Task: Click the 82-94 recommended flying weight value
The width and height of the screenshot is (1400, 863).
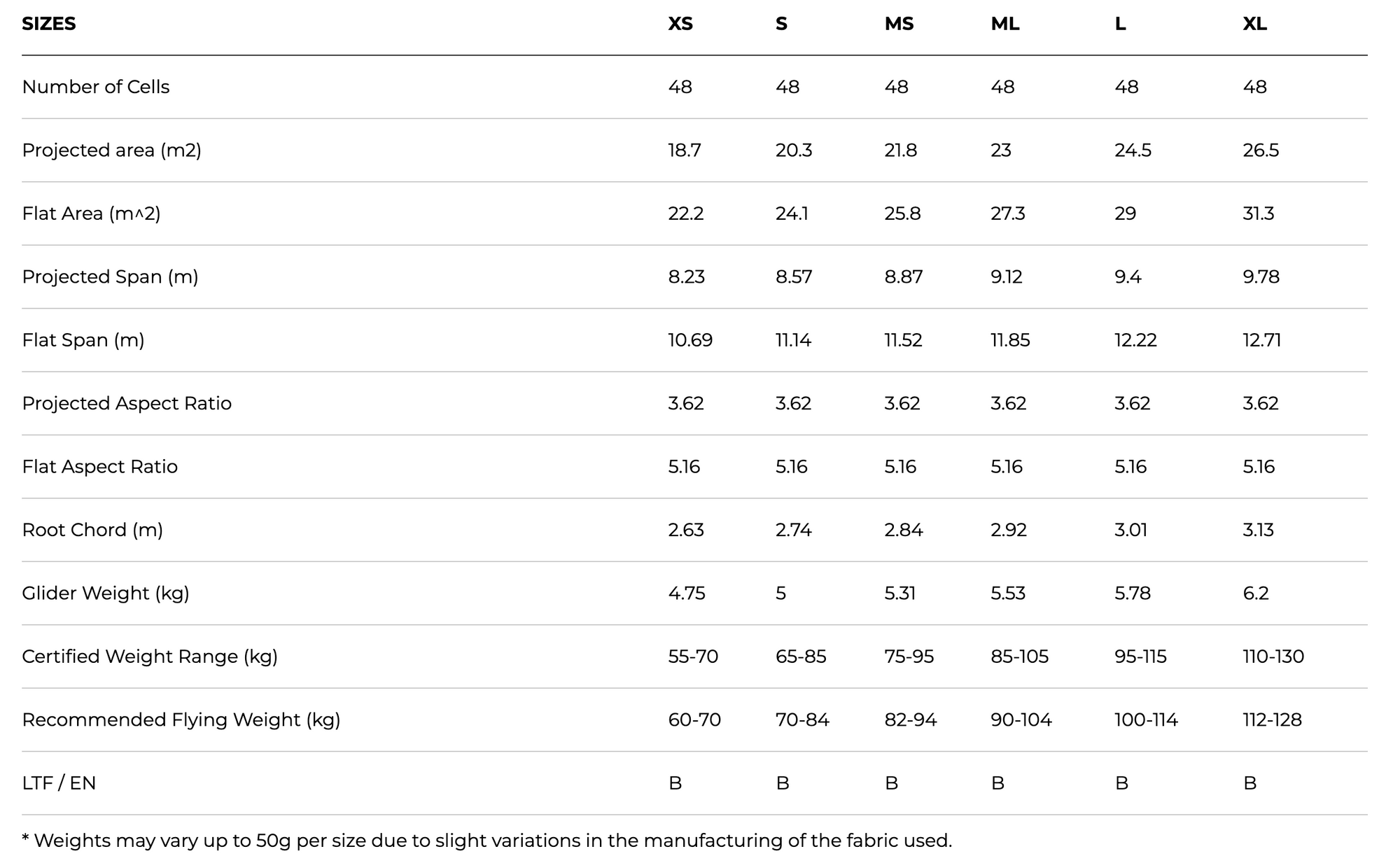Action: tap(910, 720)
